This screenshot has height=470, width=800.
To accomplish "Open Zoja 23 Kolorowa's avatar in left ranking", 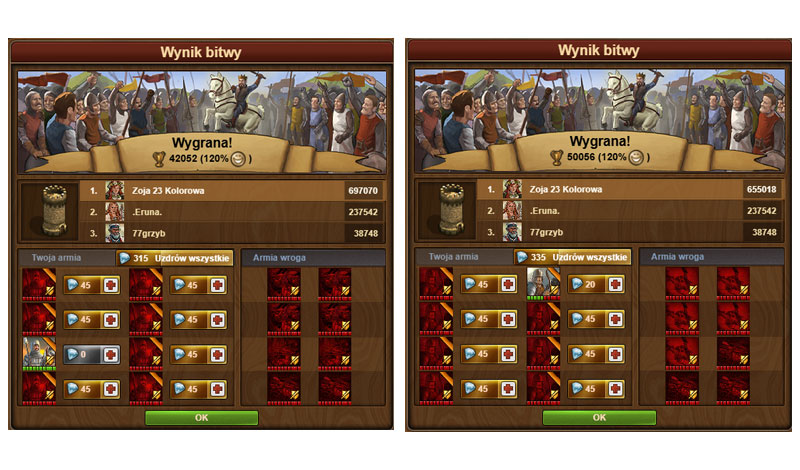I will click(x=115, y=190).
